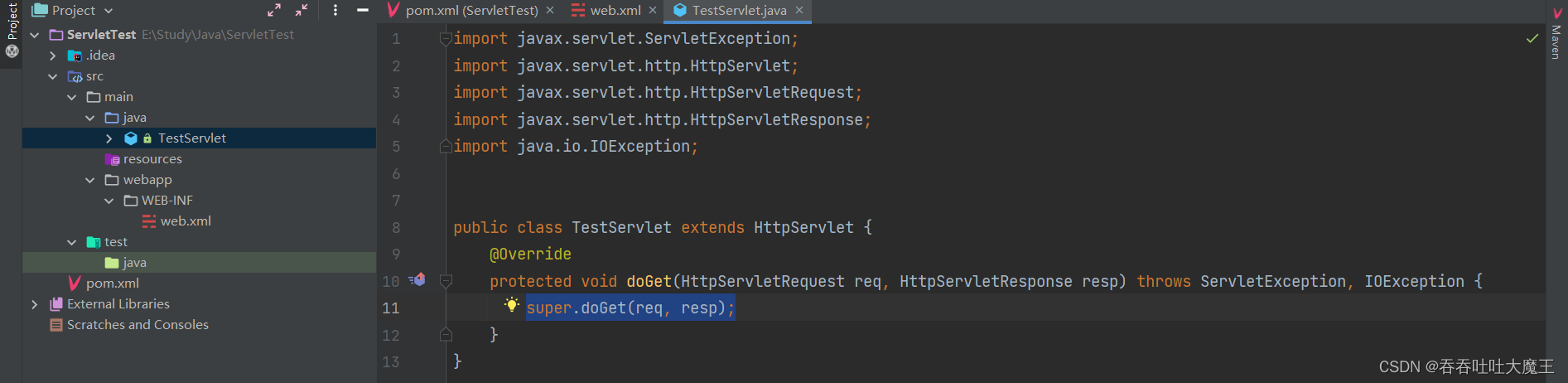Select Scratches and Consoles in project tree

tap(138, 325)
